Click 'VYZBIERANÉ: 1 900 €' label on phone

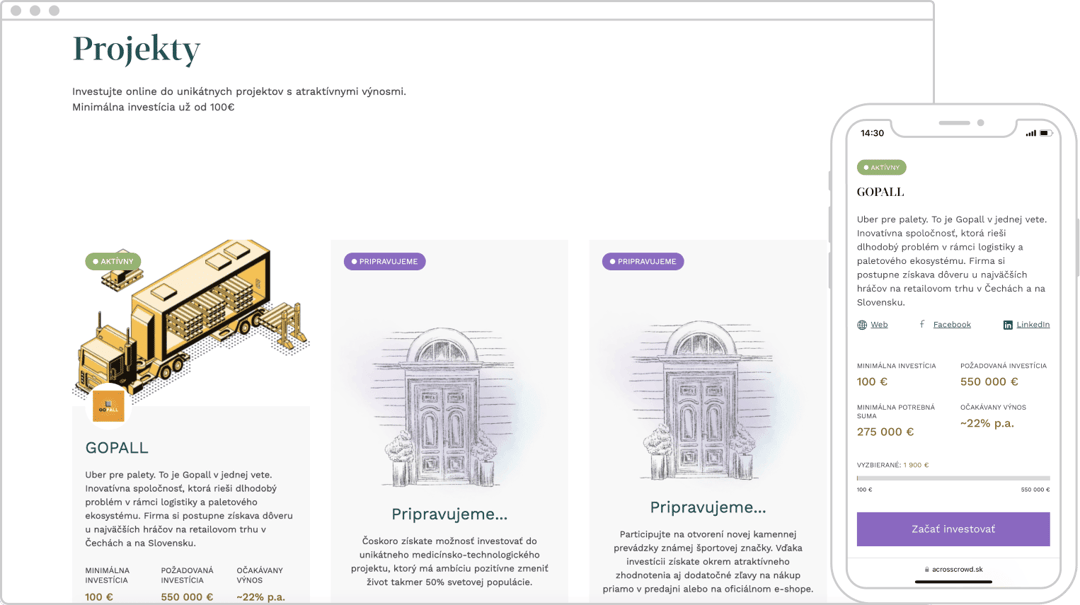pos(893,465)
